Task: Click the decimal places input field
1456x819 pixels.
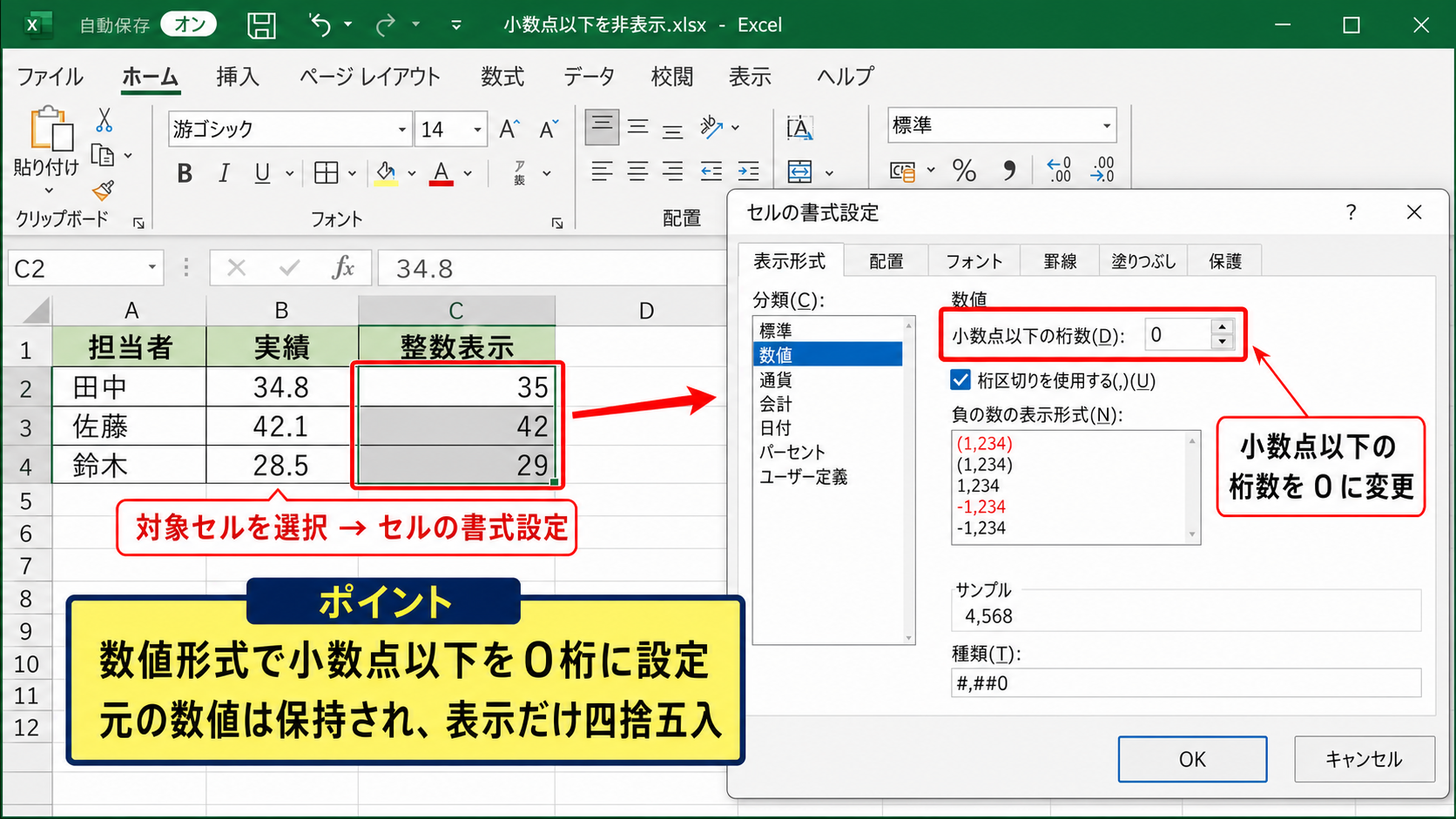Action: pyautogui.click(x=1177, y=335)
